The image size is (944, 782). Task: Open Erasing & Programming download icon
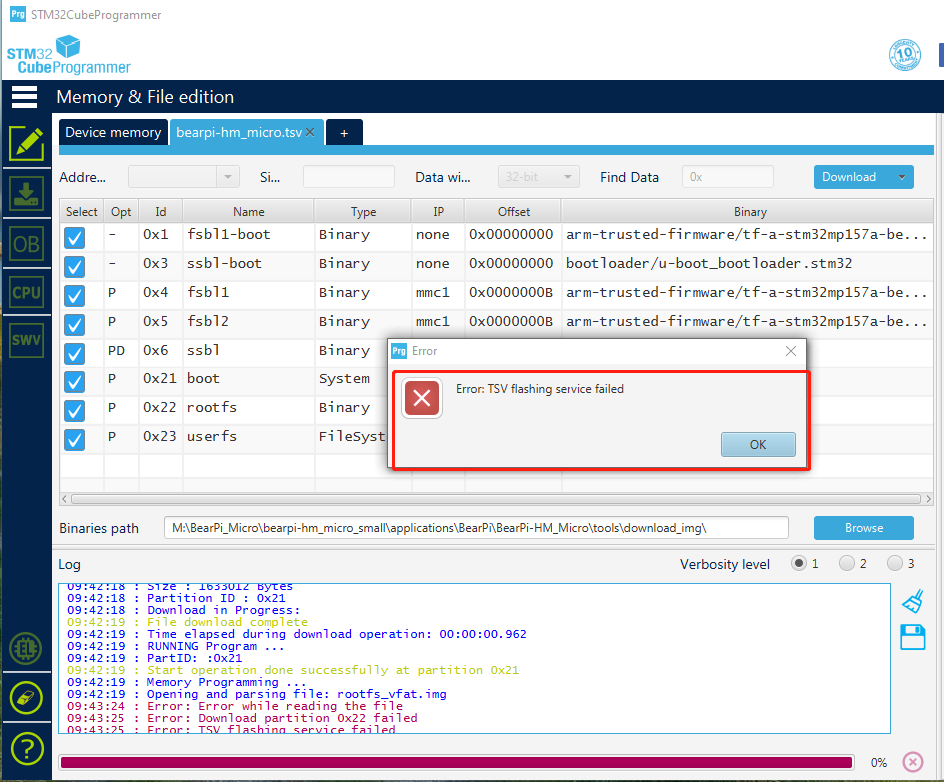26,194
